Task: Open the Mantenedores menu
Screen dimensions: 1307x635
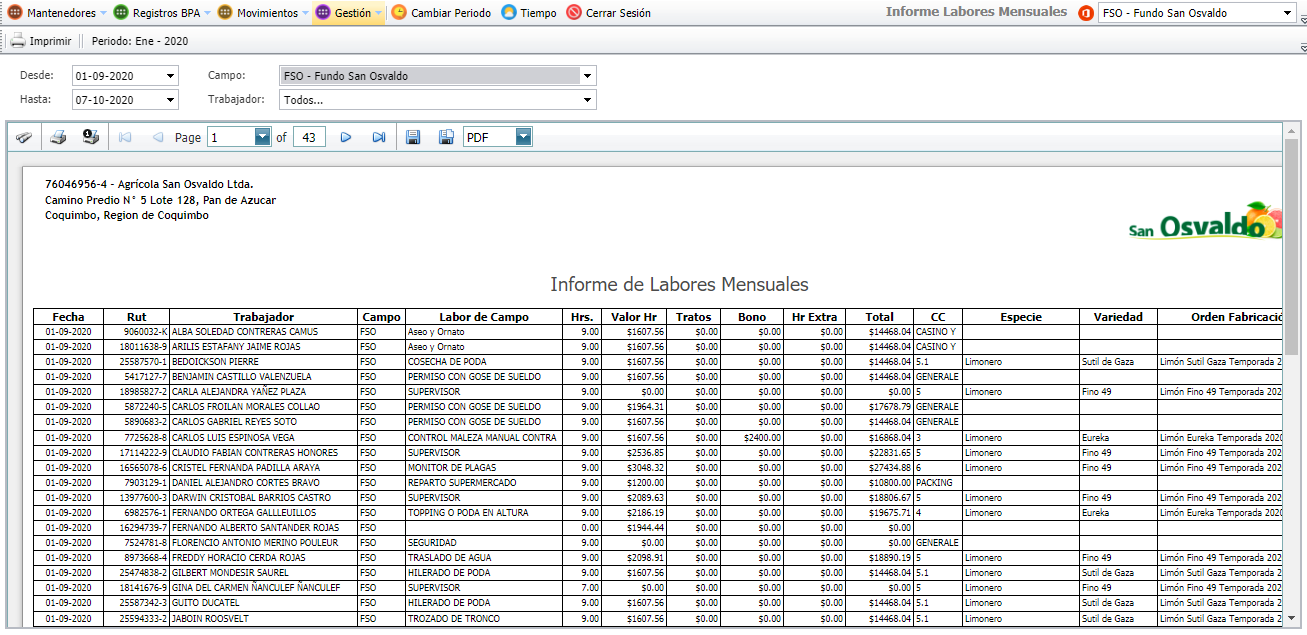Action: coord(57,13)
